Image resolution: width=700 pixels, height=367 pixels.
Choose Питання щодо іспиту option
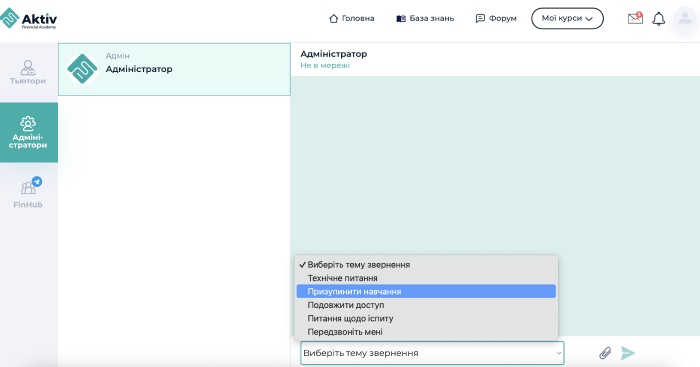[x=426, y=318]
